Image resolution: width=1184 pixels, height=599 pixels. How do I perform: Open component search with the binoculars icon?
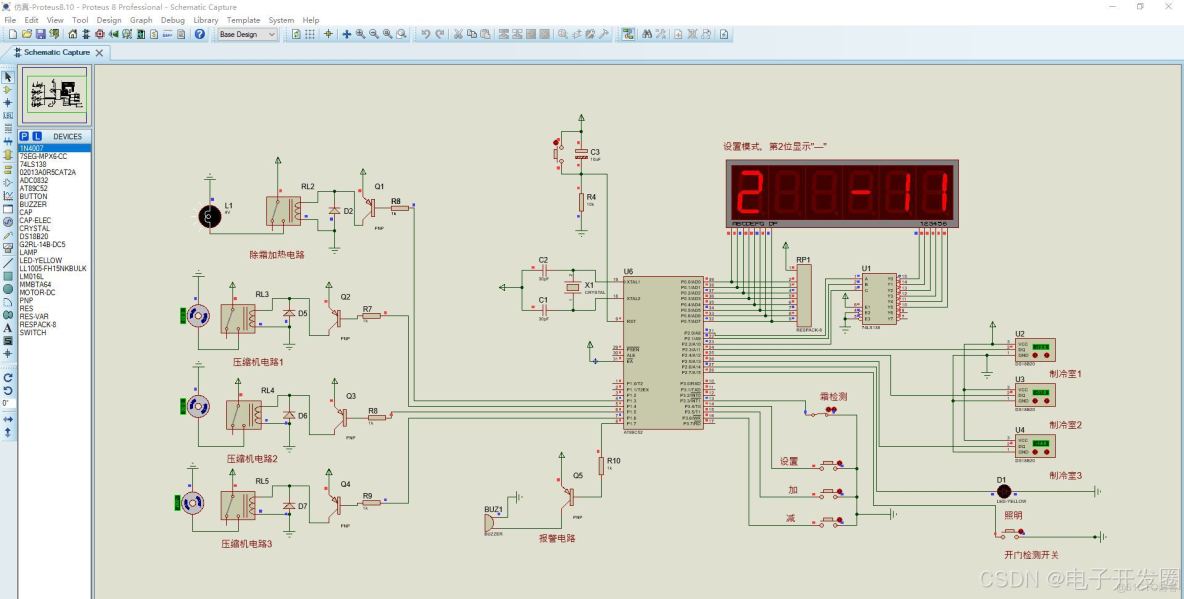click(x=646, y=35)
